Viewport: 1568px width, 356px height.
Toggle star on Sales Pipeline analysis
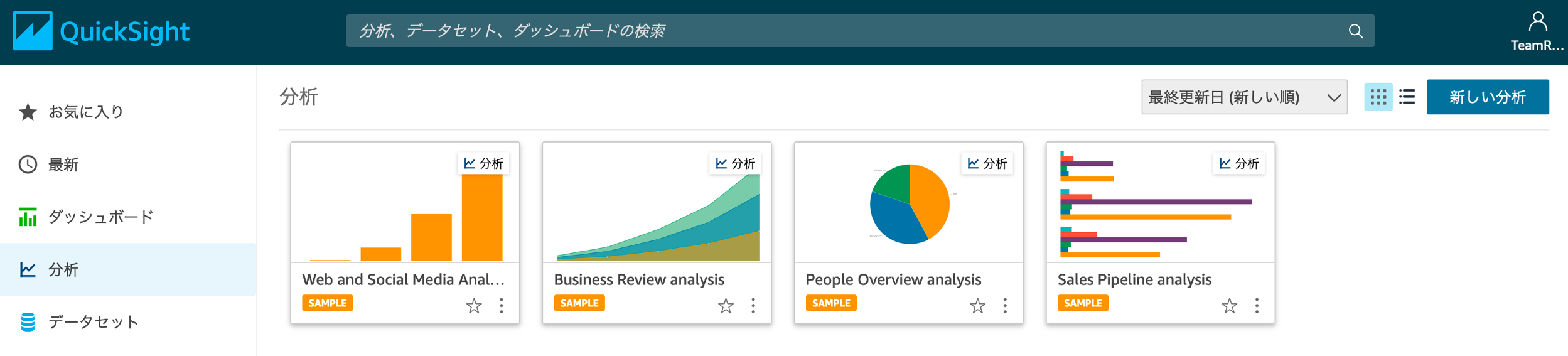pos(1229,306)
